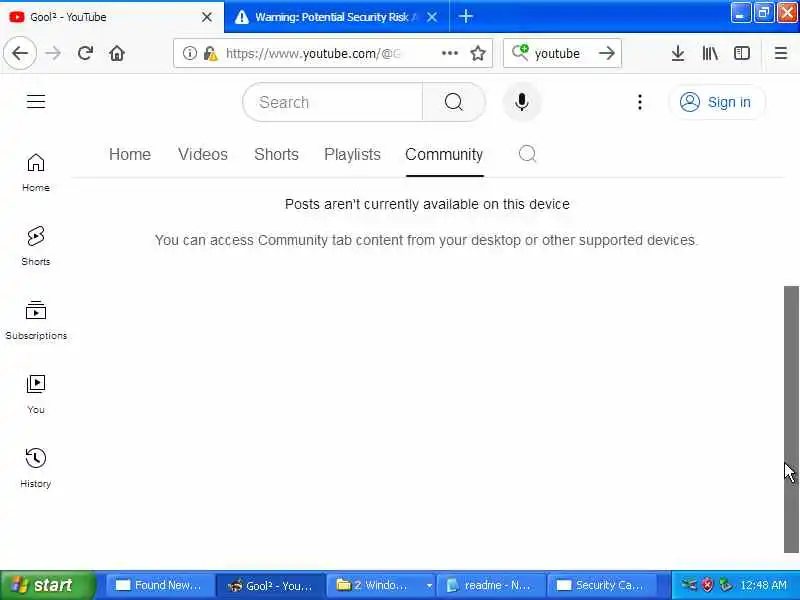The height and width of the screenshot is (600, 800).
Task: Click the search engine magnifier icon
Action: pos(520,53)
